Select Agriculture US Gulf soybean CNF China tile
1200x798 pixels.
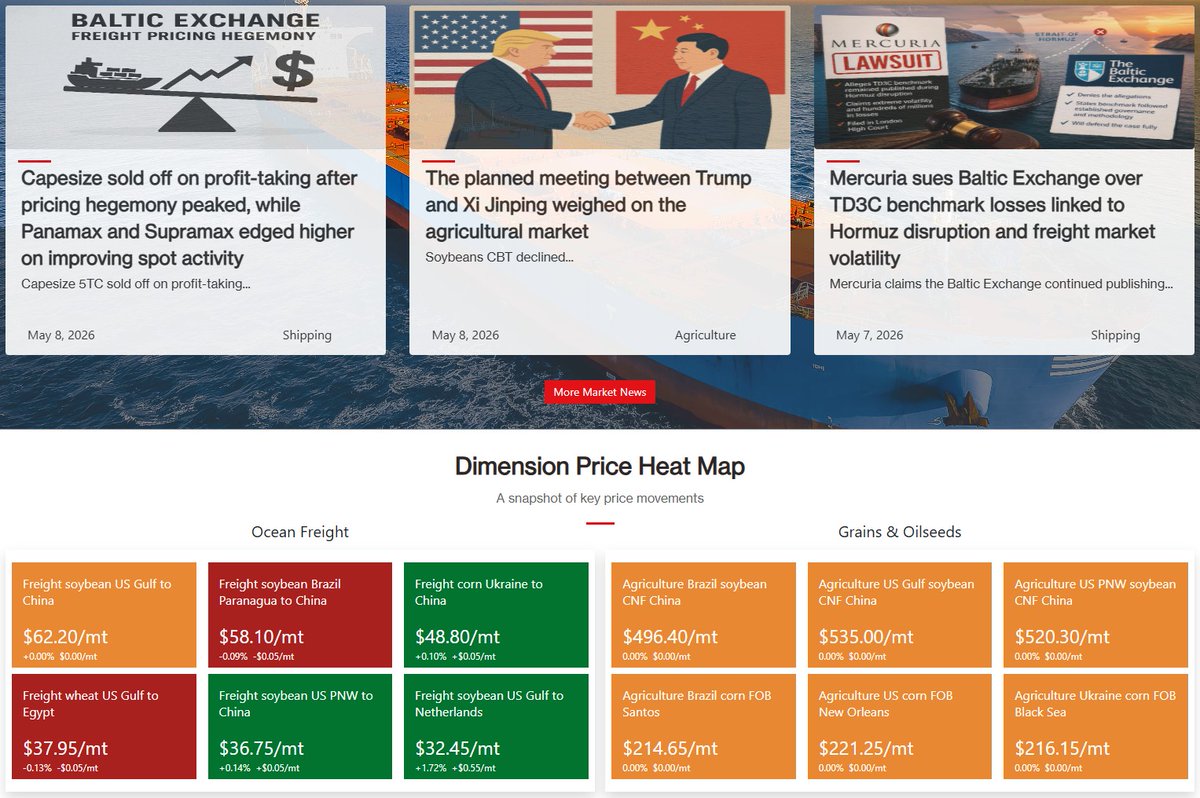point(900,615)
